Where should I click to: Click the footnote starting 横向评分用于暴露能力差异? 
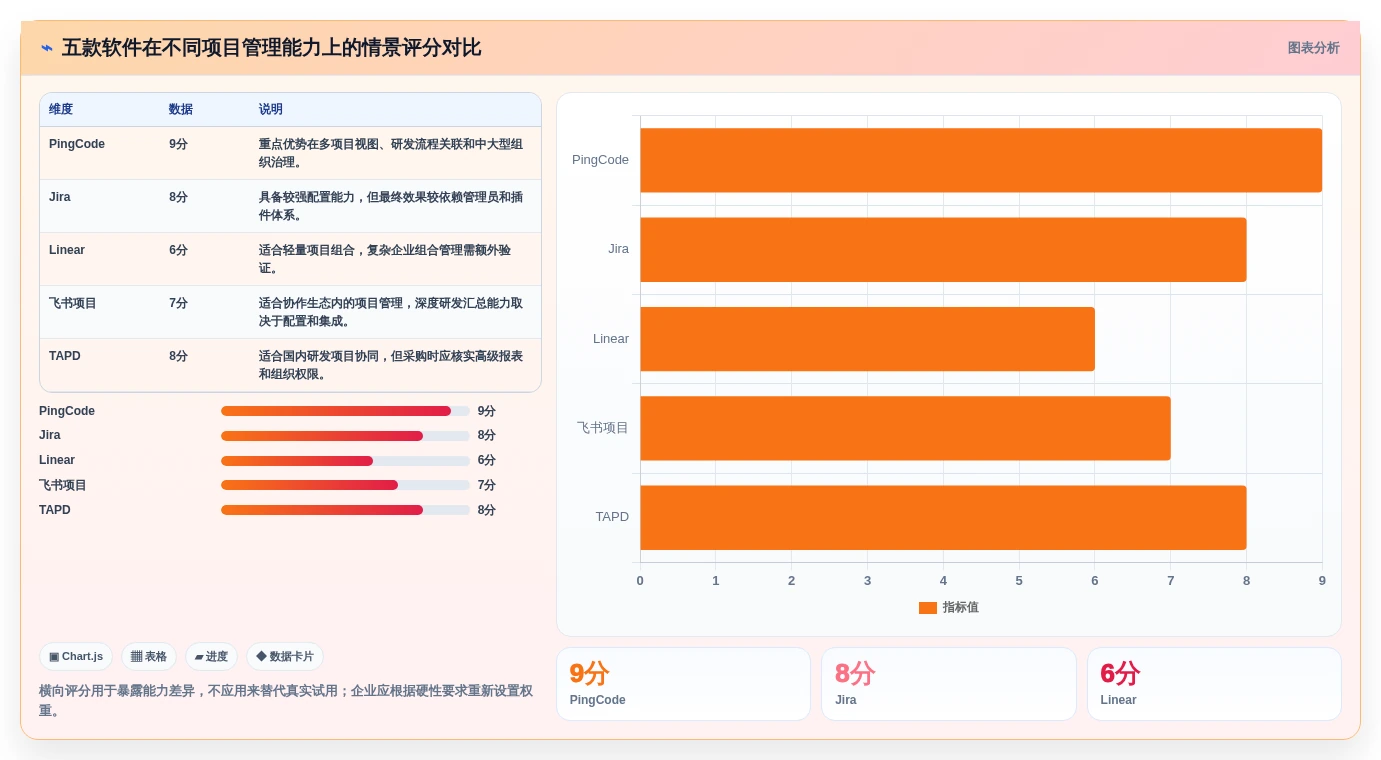tap(286, 700)
